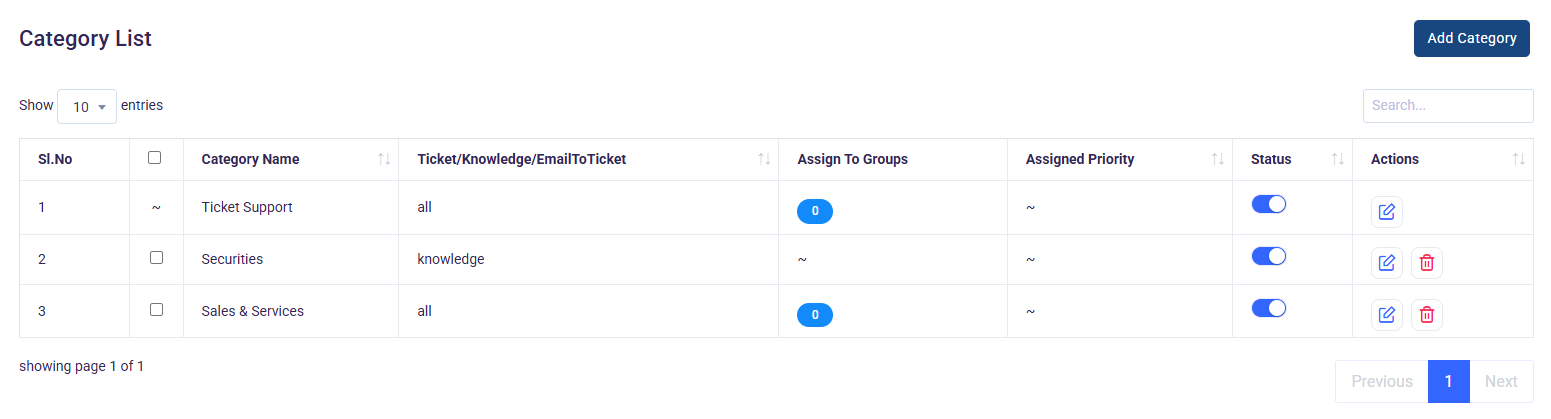The height and width of the screenshot is (419, 1551).
Task: Open the show entries dropdown
Action: pos(87,106)
